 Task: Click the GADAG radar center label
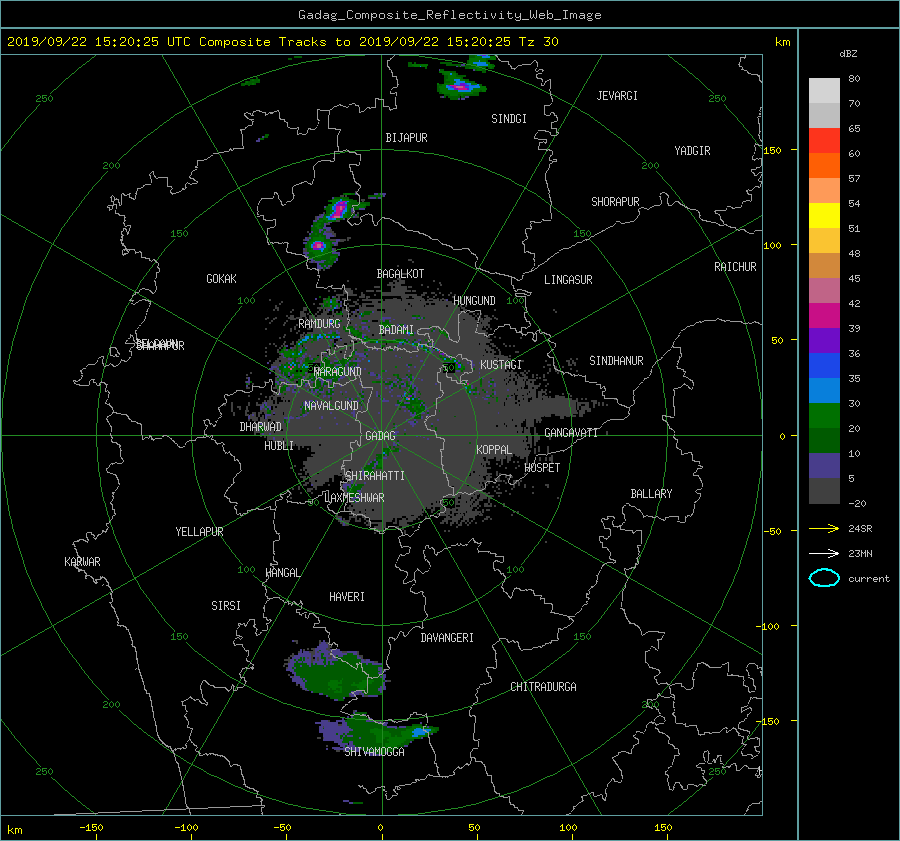click(380, 436)
